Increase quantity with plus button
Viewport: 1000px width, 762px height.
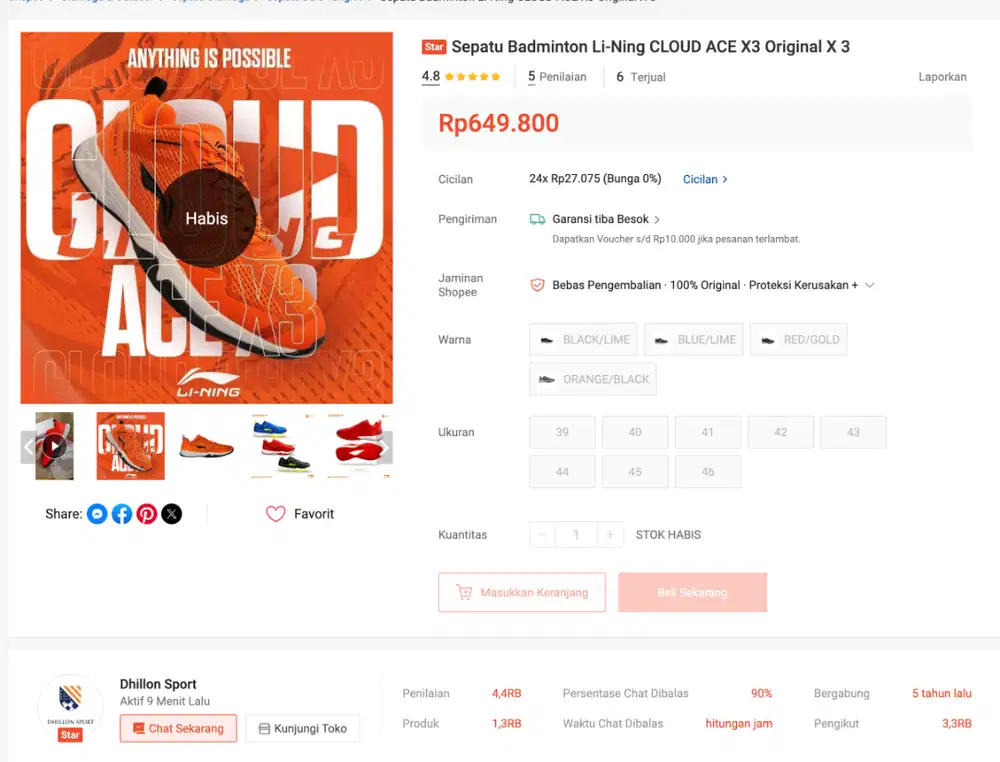(x=610, y=534)
